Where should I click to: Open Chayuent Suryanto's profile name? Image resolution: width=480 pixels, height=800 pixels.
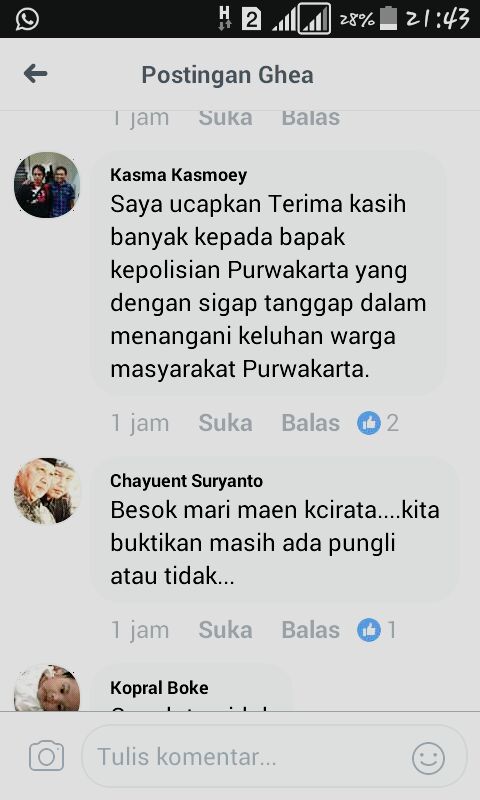click(187, 481)
